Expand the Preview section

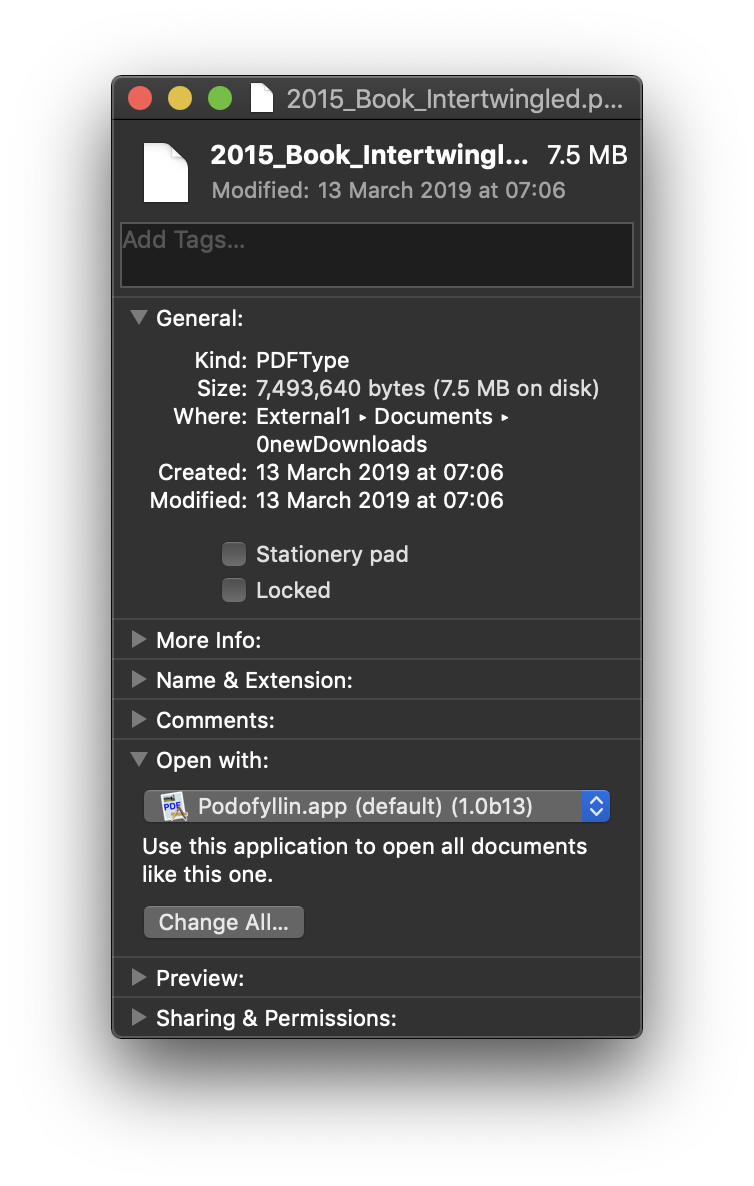139,978
